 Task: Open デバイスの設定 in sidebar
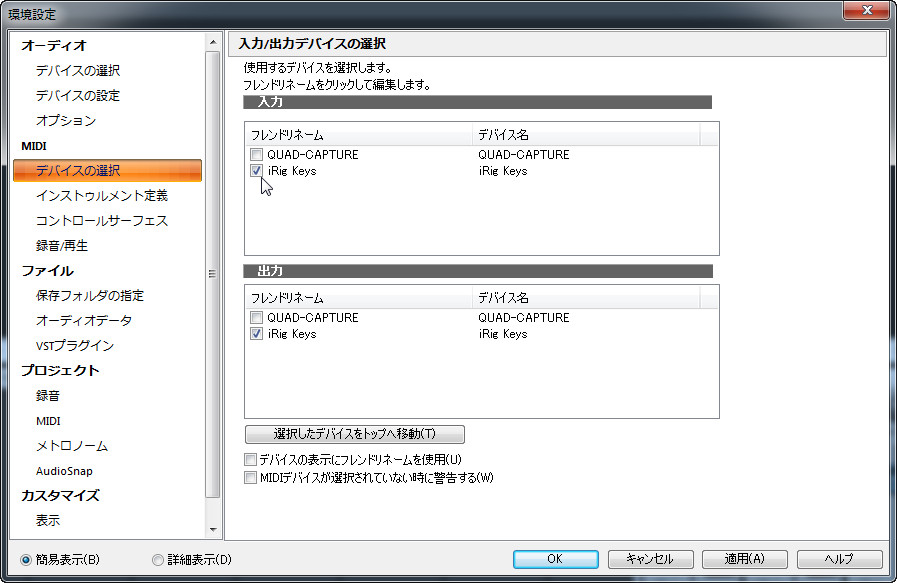78,96
